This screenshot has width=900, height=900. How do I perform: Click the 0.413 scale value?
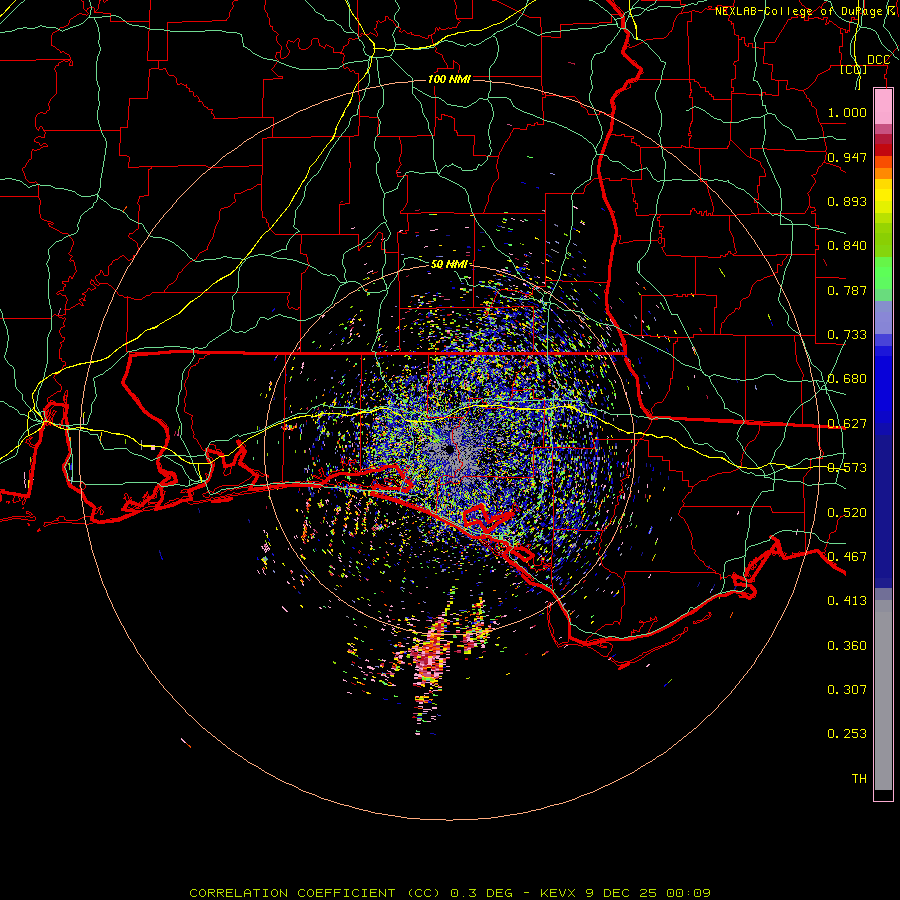pos(847,600)
